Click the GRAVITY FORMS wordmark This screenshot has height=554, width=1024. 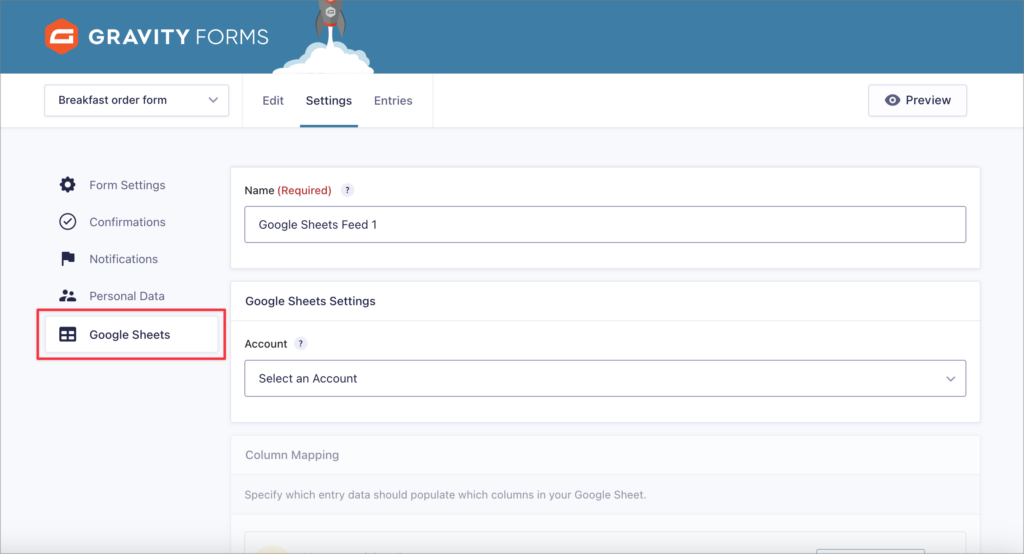(178, 37)
